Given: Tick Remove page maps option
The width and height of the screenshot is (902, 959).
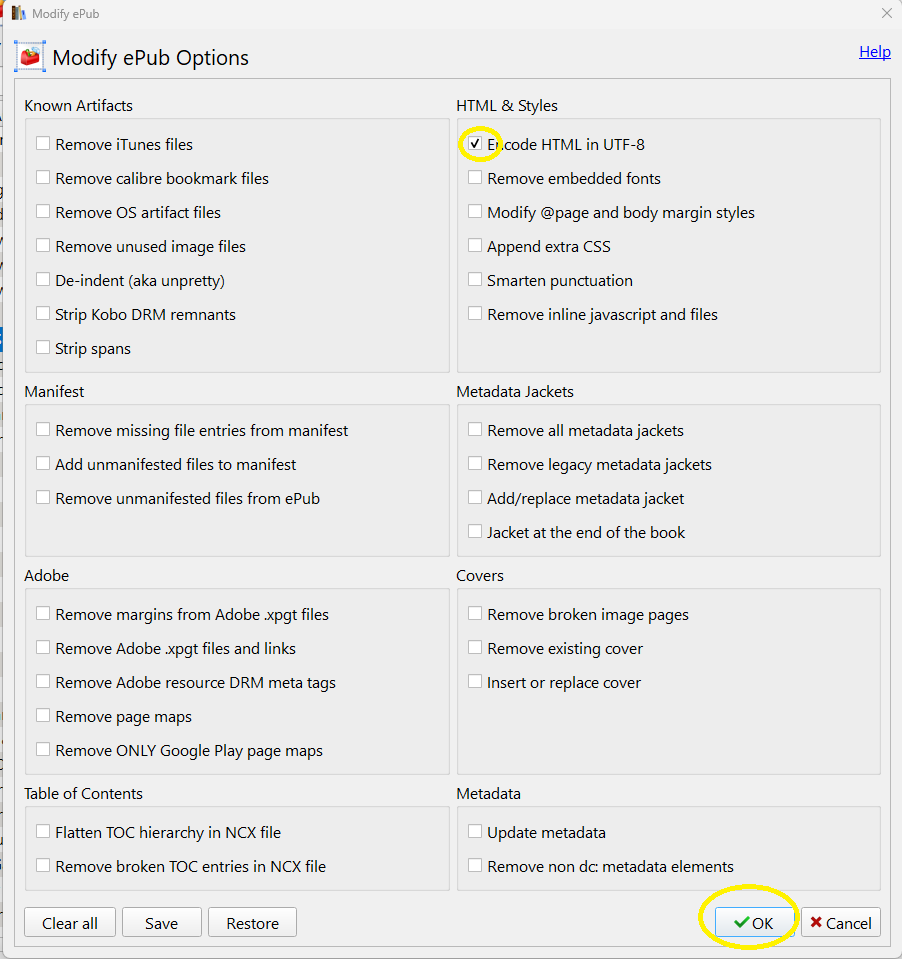Looking at the screenshot, I should pyautogui.click(x=43, y=716).
